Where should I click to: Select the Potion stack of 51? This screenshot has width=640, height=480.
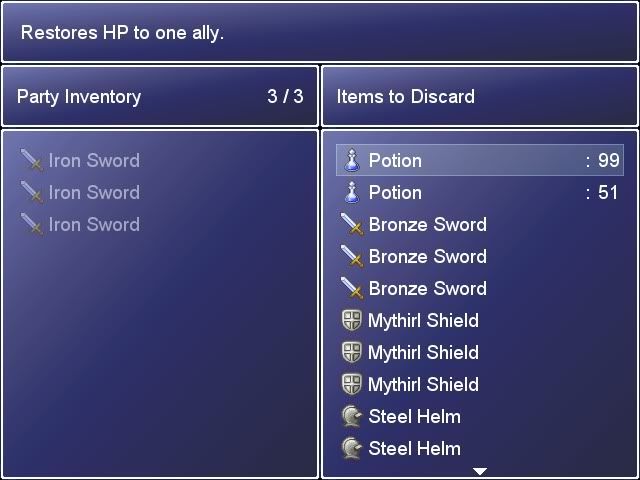(480, 192)
